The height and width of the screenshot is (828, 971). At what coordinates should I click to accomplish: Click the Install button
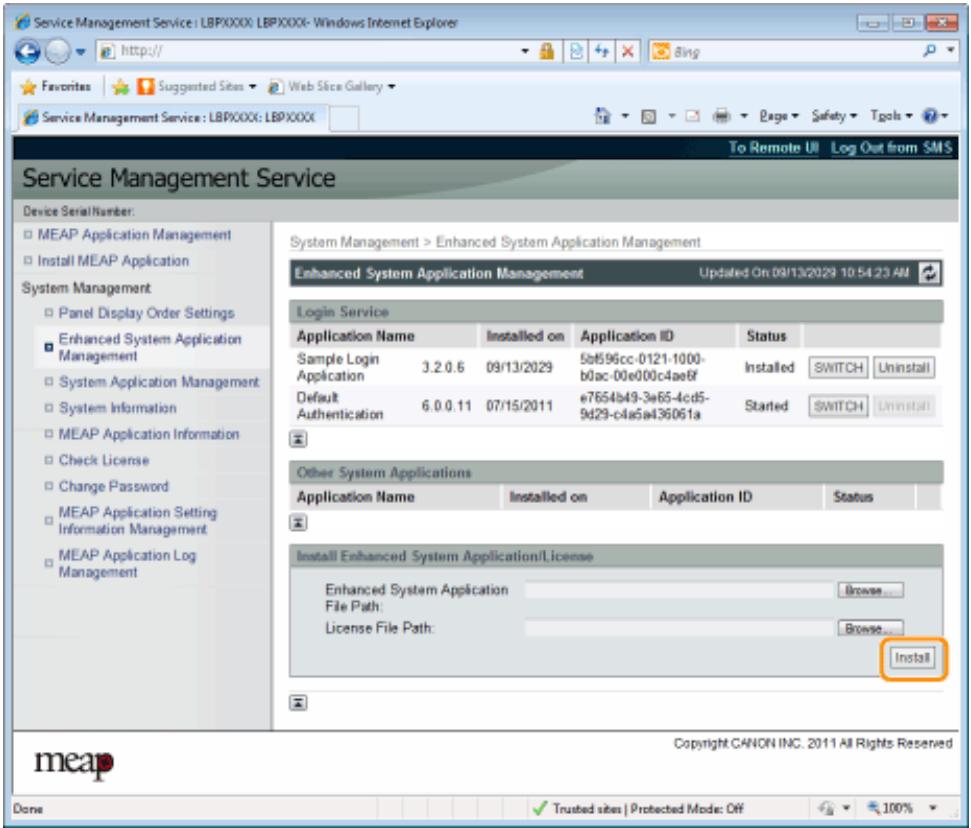pos(912,658)
